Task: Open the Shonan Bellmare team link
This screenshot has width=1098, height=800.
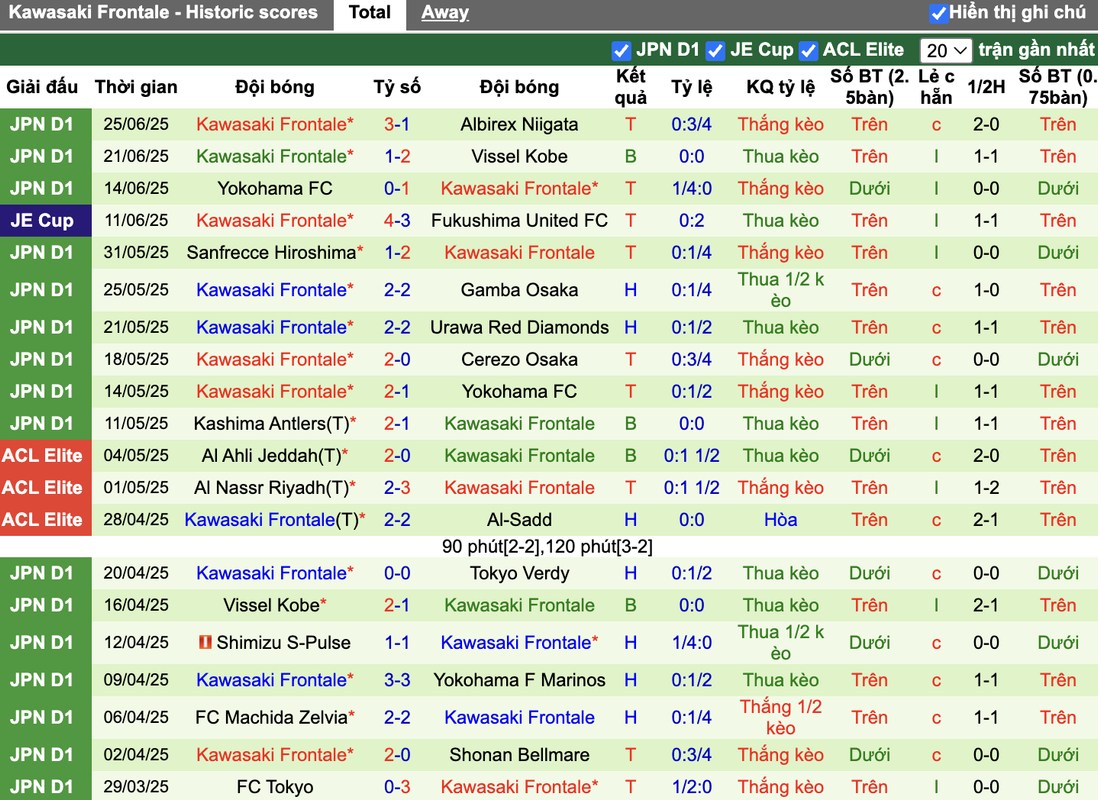Action: (520, 754)
